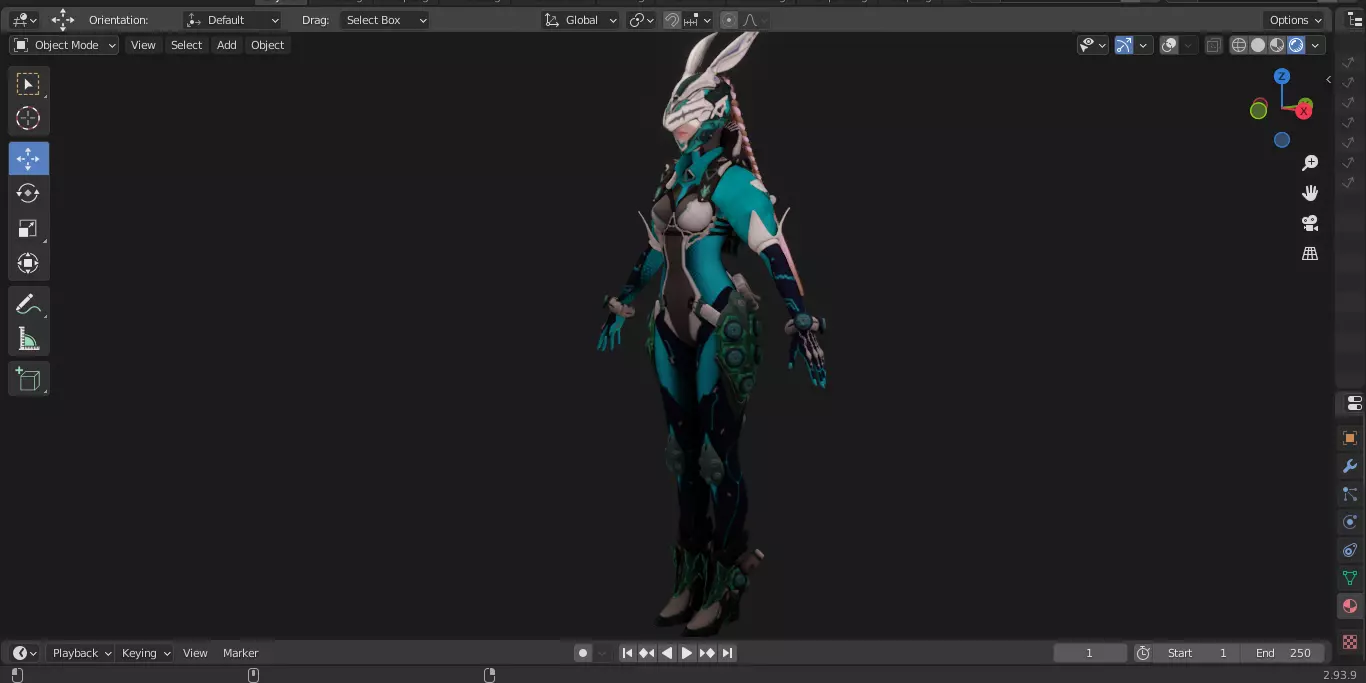Open the timeline View menu
The height and width of the screenshot is (683, 1366).
[x=195, y=653]
